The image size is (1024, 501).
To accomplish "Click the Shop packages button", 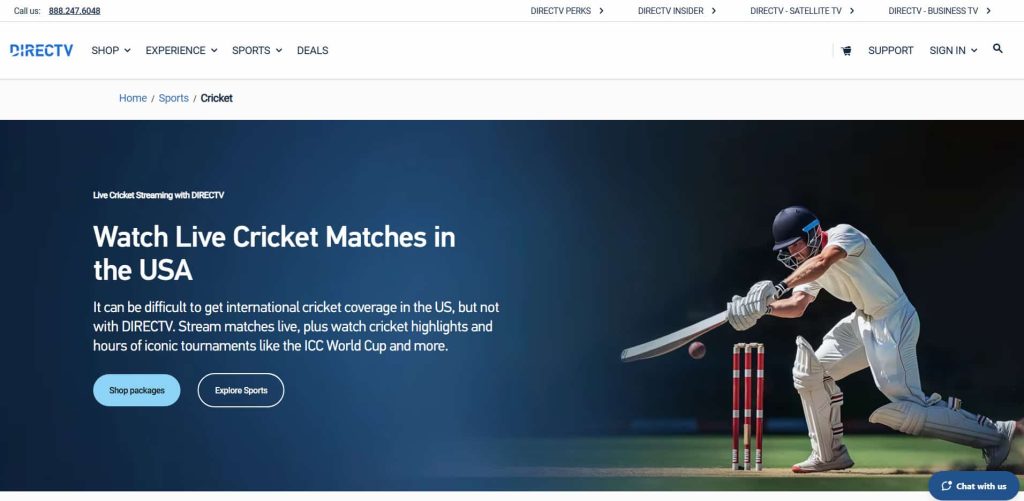I will 136,390.
